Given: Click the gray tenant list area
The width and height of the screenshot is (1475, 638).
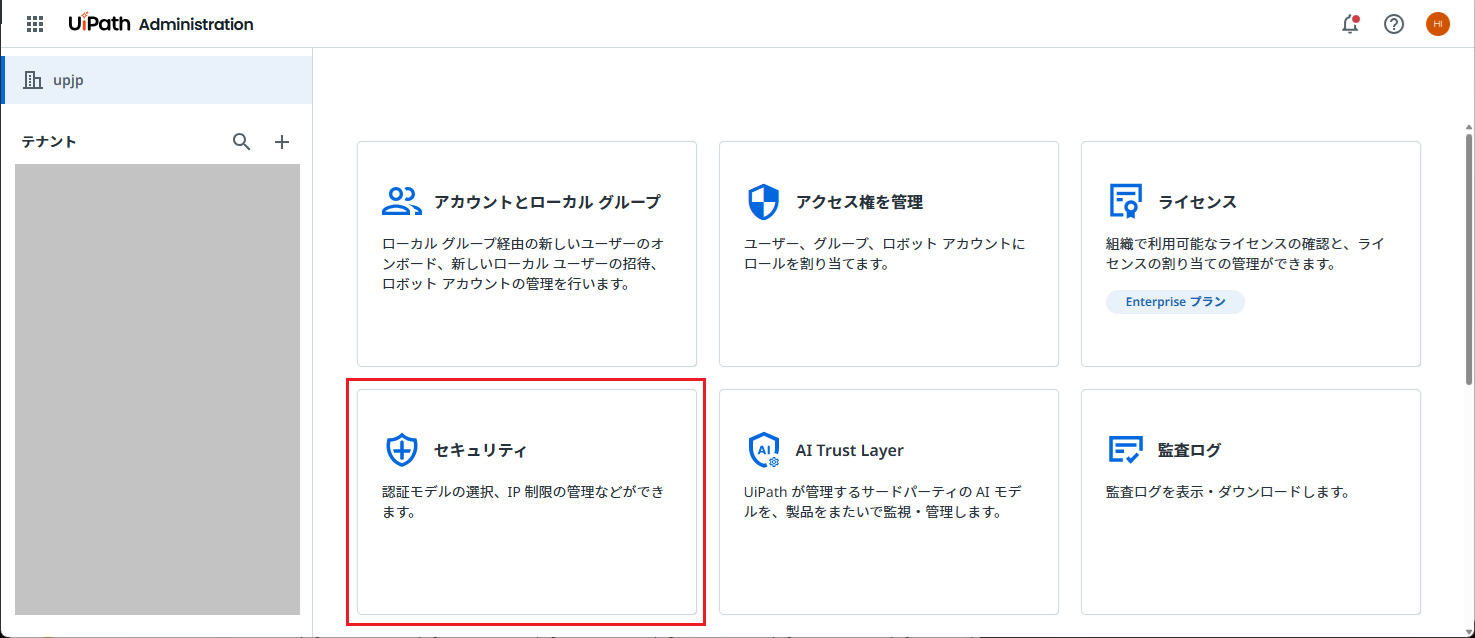Looking at the screenshot, I should click(x=157, y=390).
